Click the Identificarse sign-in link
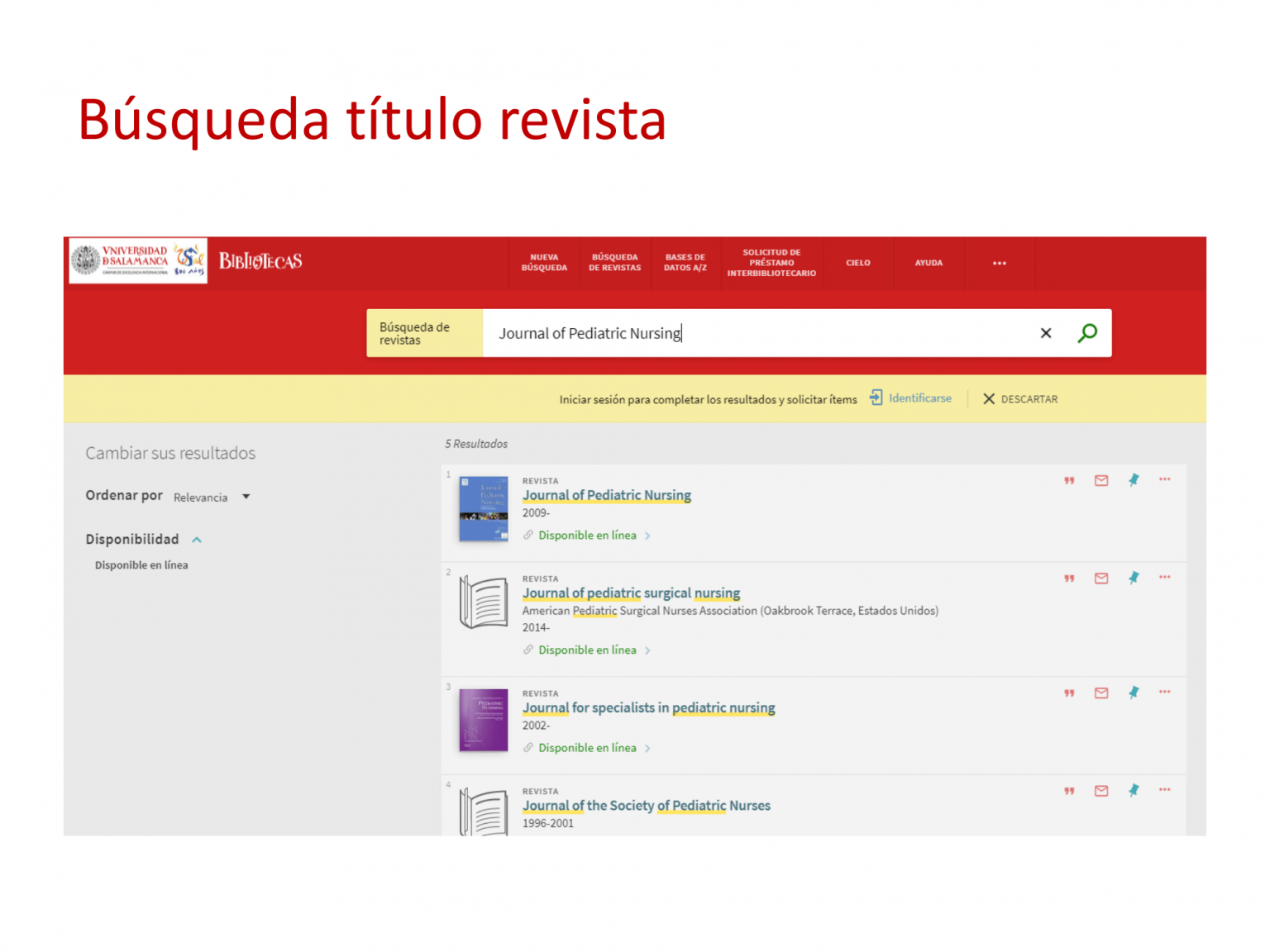1270x952 pixels. click(920, 398)
